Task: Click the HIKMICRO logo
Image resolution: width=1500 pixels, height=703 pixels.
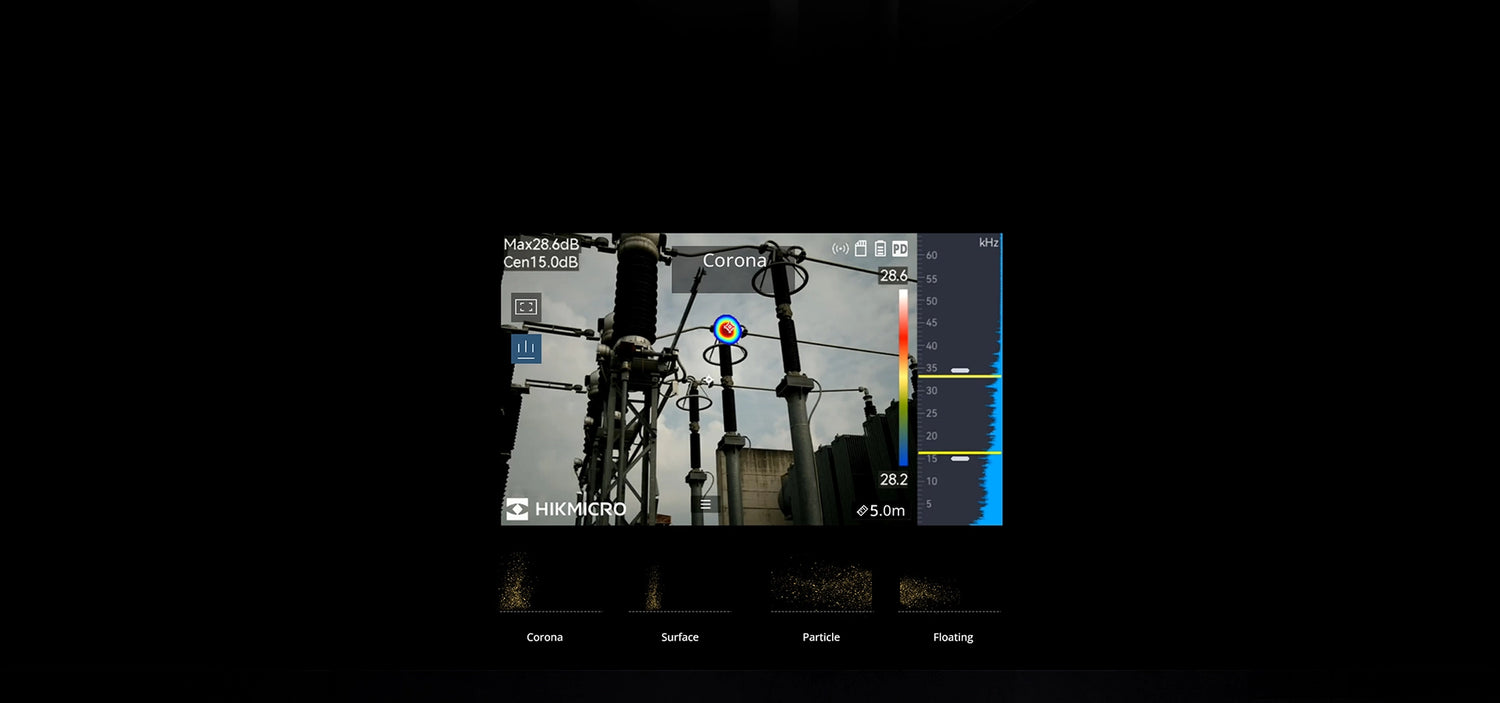Action: pos(566,509)
